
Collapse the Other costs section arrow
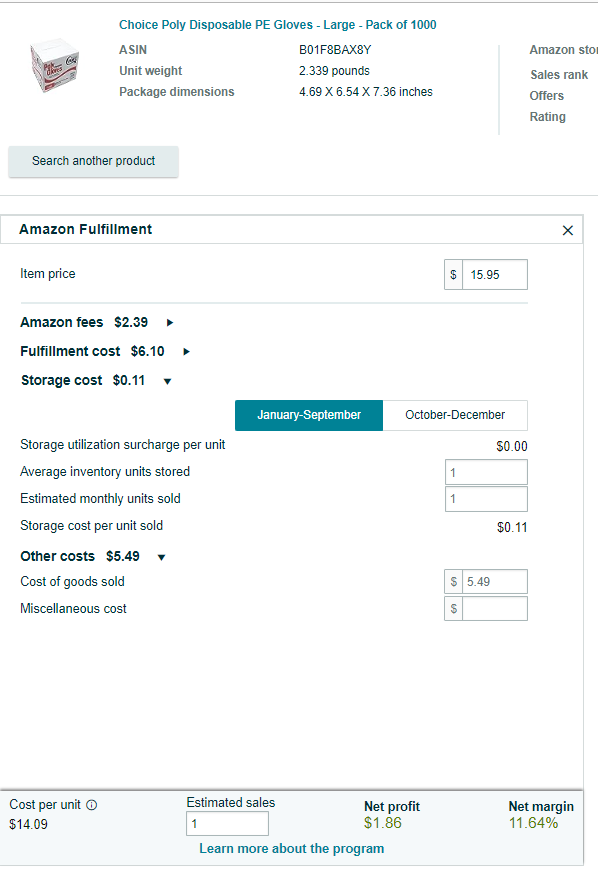[161, 557]
